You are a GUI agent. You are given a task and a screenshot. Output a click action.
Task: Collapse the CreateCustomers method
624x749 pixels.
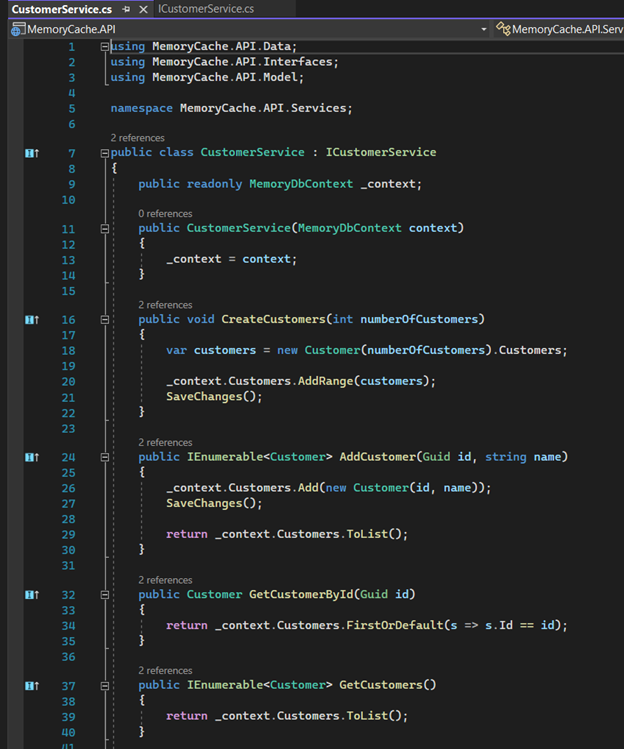coord(105,320)
